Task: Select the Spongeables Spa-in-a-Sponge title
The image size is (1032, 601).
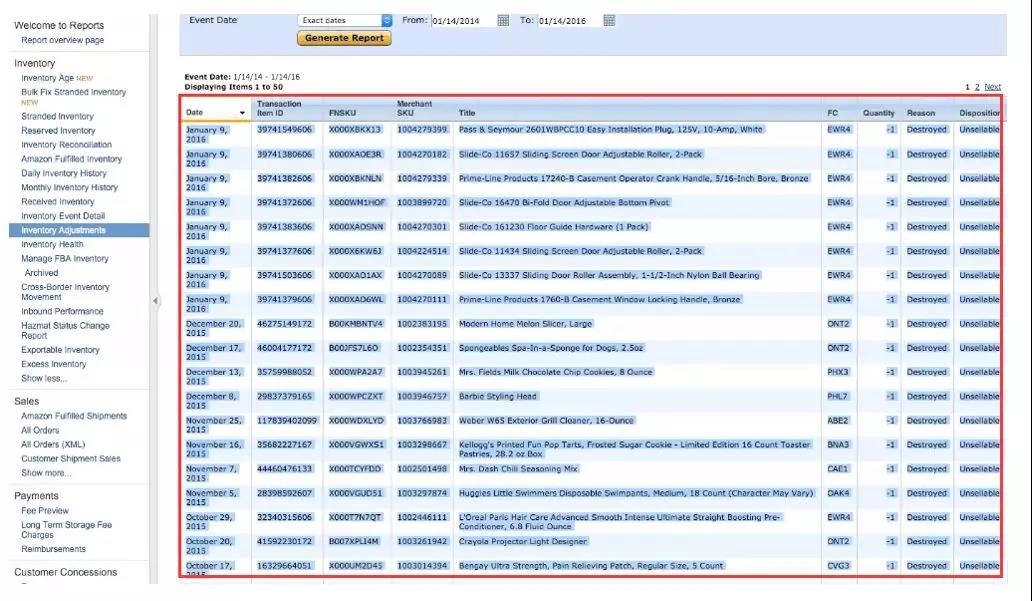Action: click(x=551, y=348)
